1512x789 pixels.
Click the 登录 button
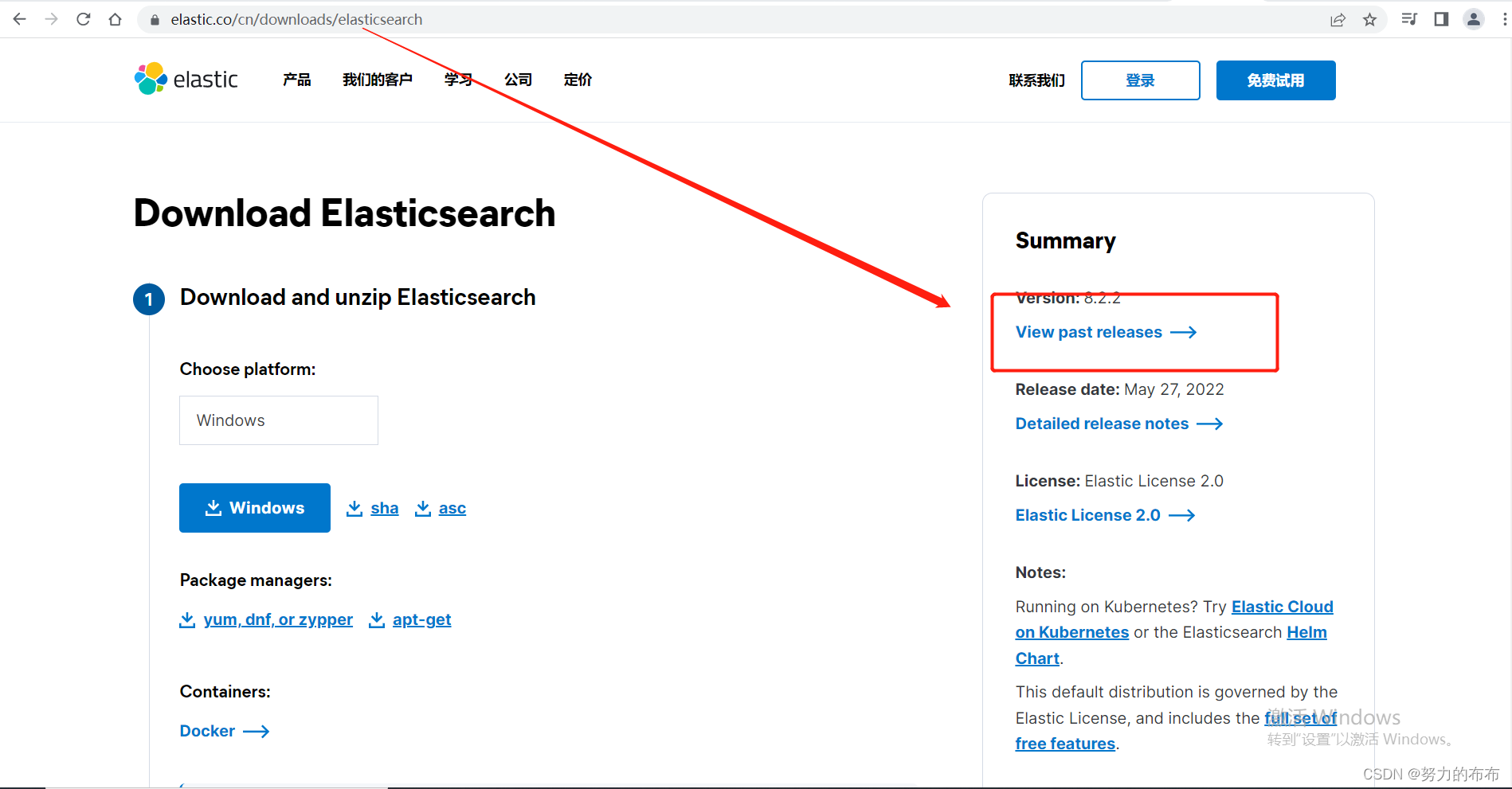click(x=1141, y=80)
